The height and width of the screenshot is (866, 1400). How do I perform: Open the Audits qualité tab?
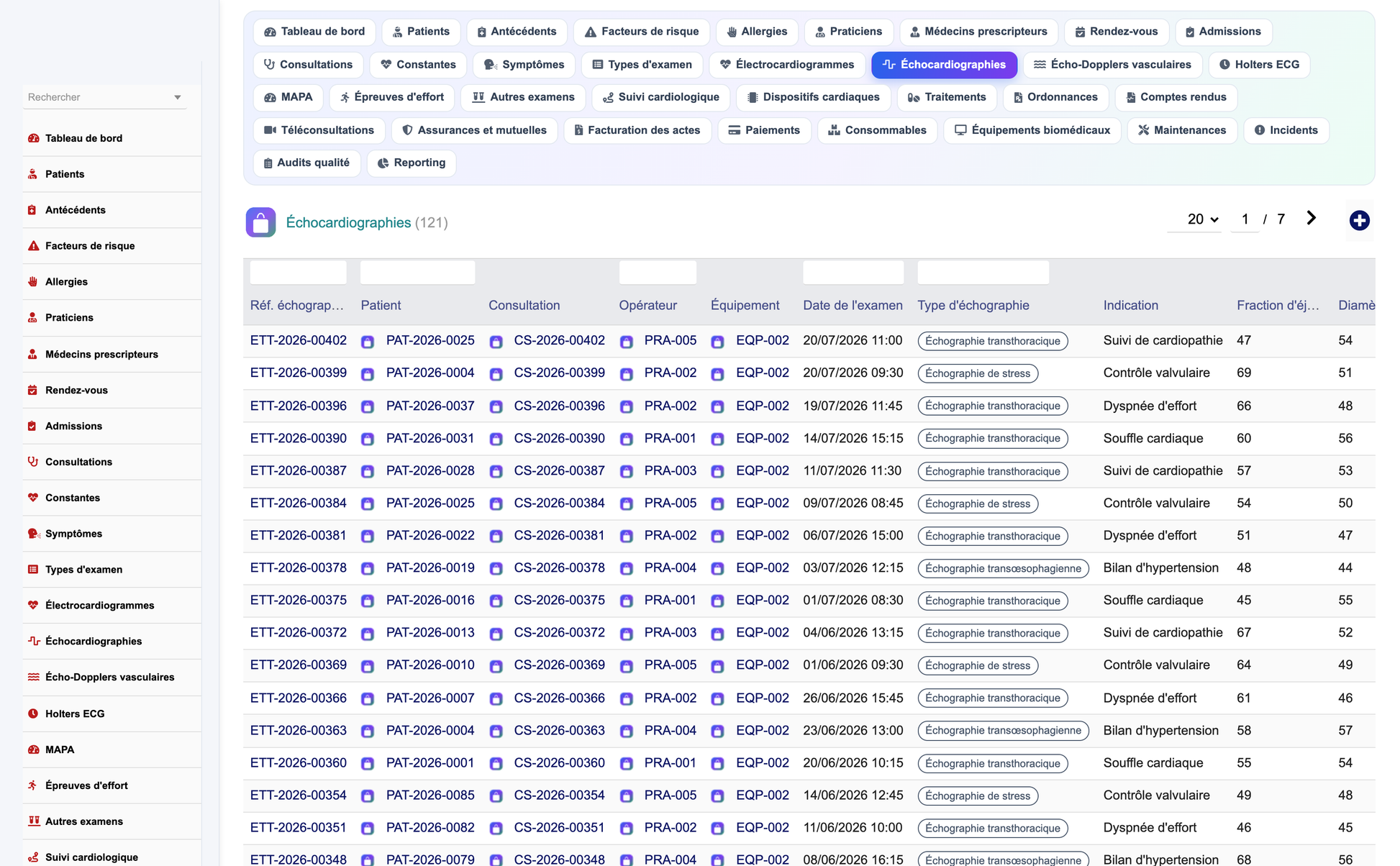click(x=306, y=163)
